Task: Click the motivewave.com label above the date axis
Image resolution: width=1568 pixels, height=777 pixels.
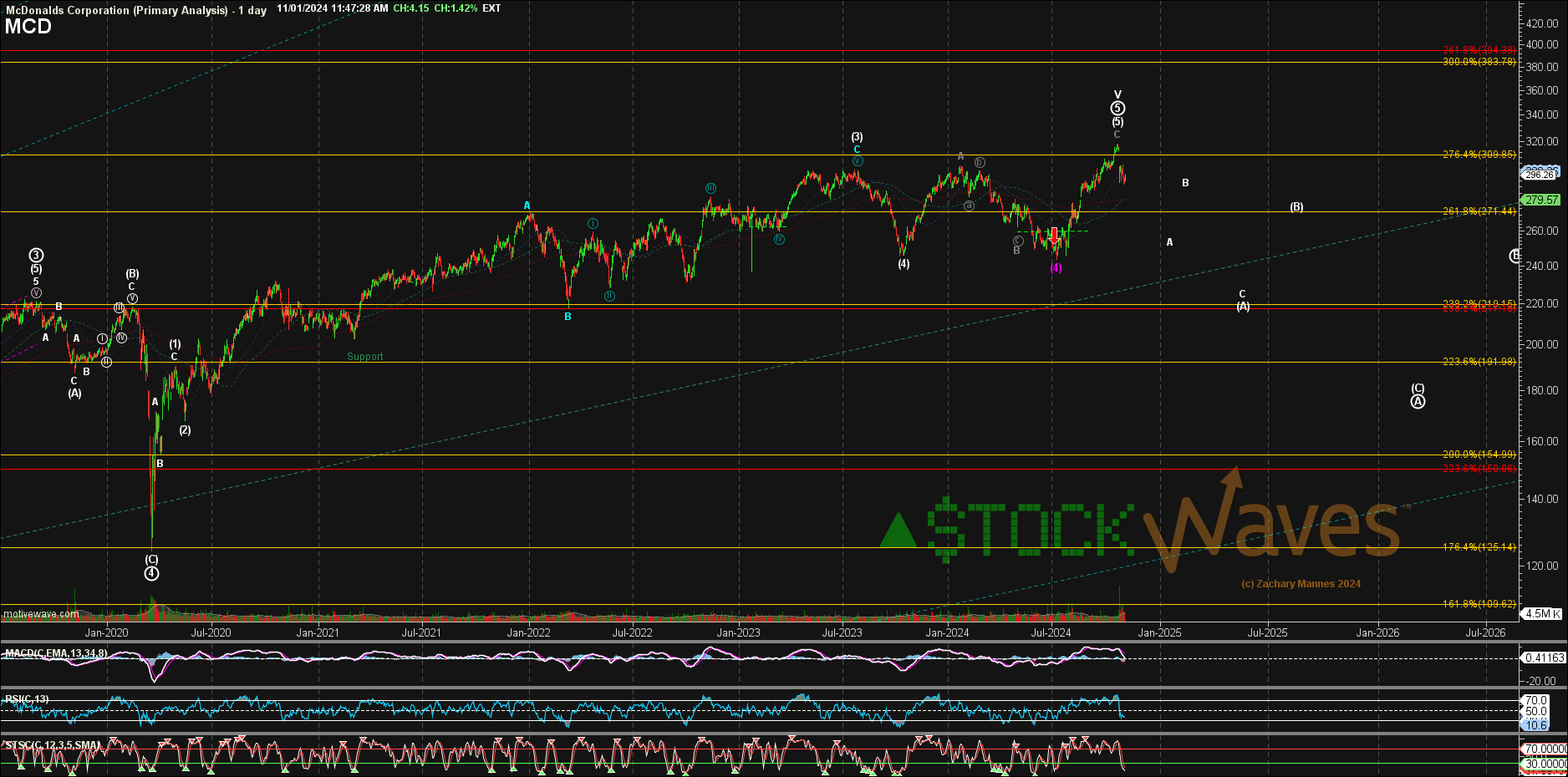Action: pyautogui.click(x=41, y=614)
